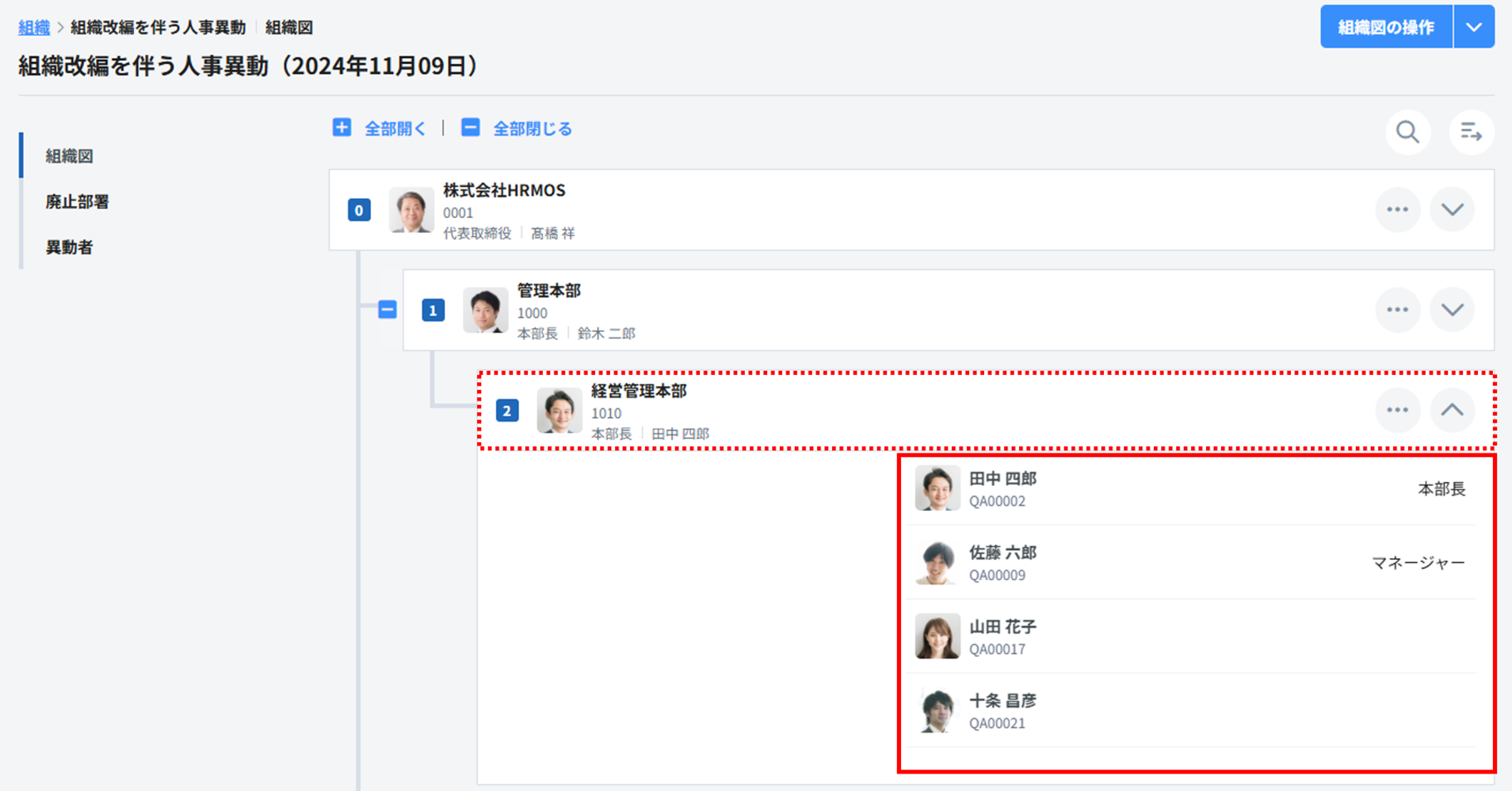This screenshot has width=1512, height=791.
Task: Click the sort order icon
Action: (1471, 132)
